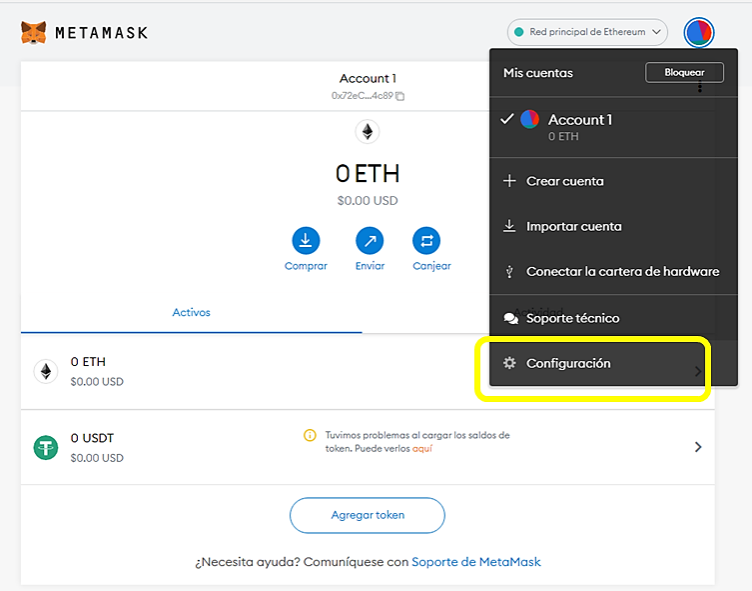Click the Canjear label
The image size is (752, 591).
pos(432,266)
